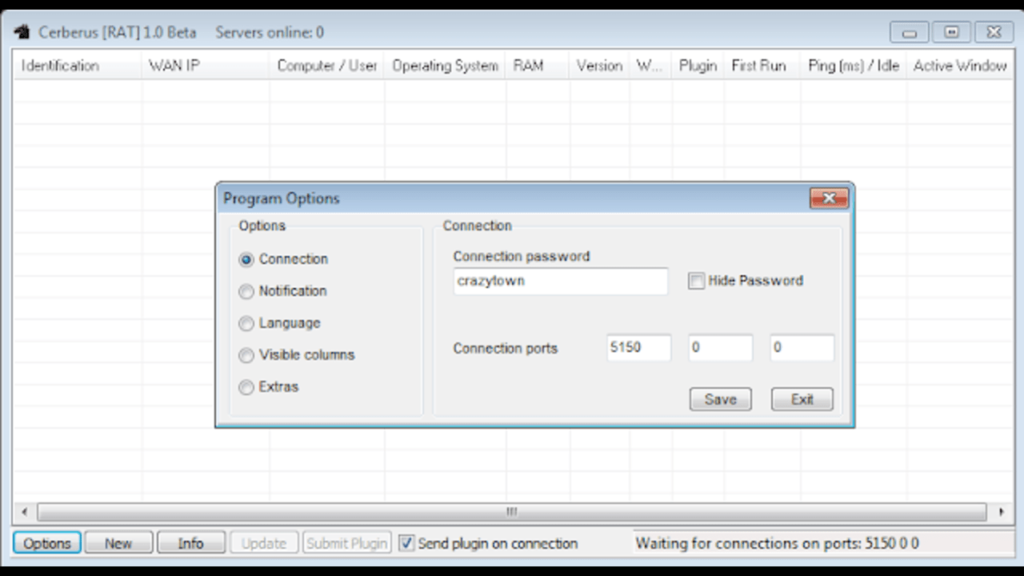Click the Active Window column header
Image resolution: width=1024 pixels, height=576 pixels.
coord(959,66)
